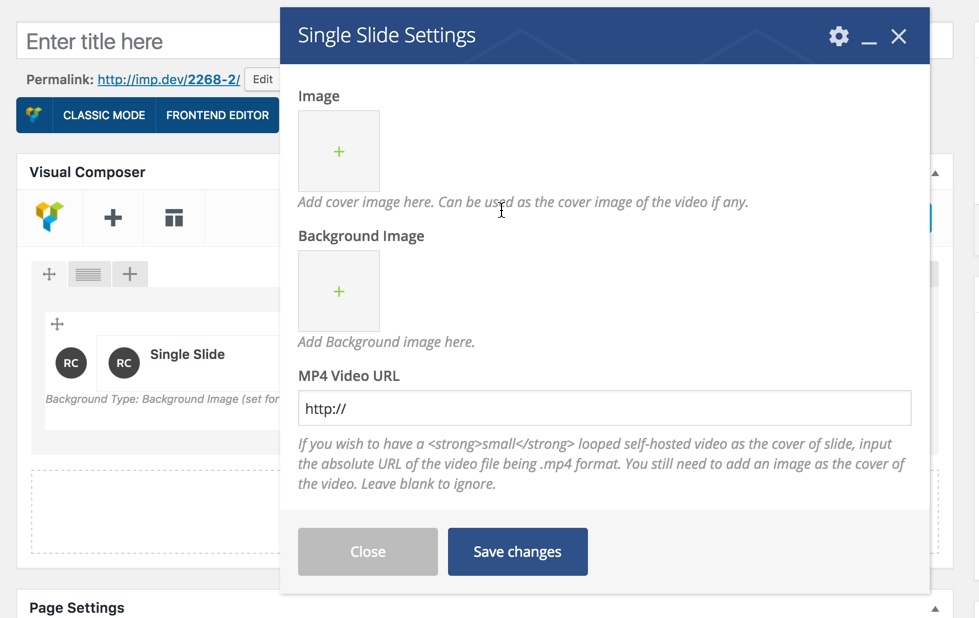
Task: Collapse the Visual Composer panel
Action: (x=935, y=173)
